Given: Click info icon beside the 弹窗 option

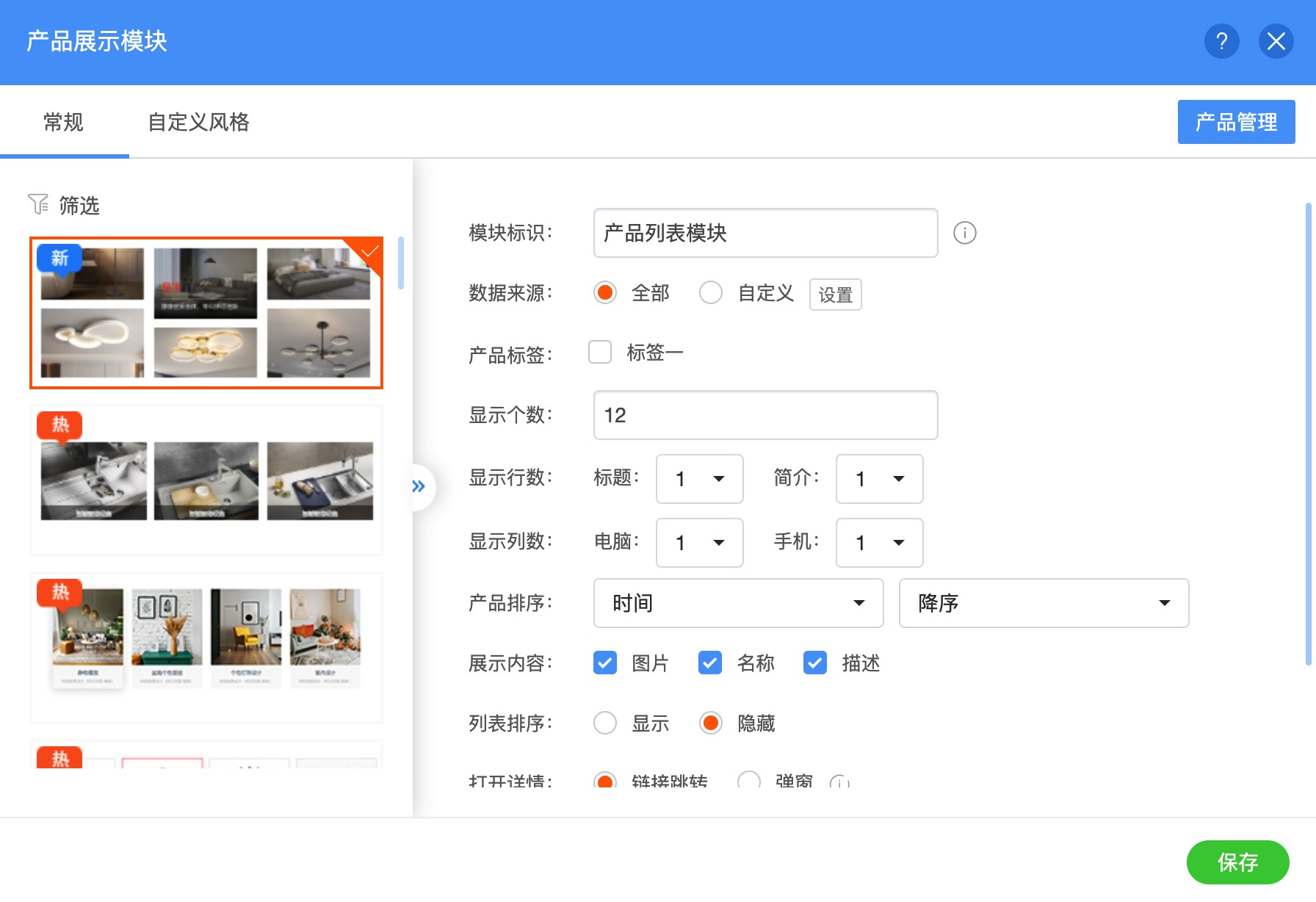Looking at the screenshot, I should click(839, 783).
